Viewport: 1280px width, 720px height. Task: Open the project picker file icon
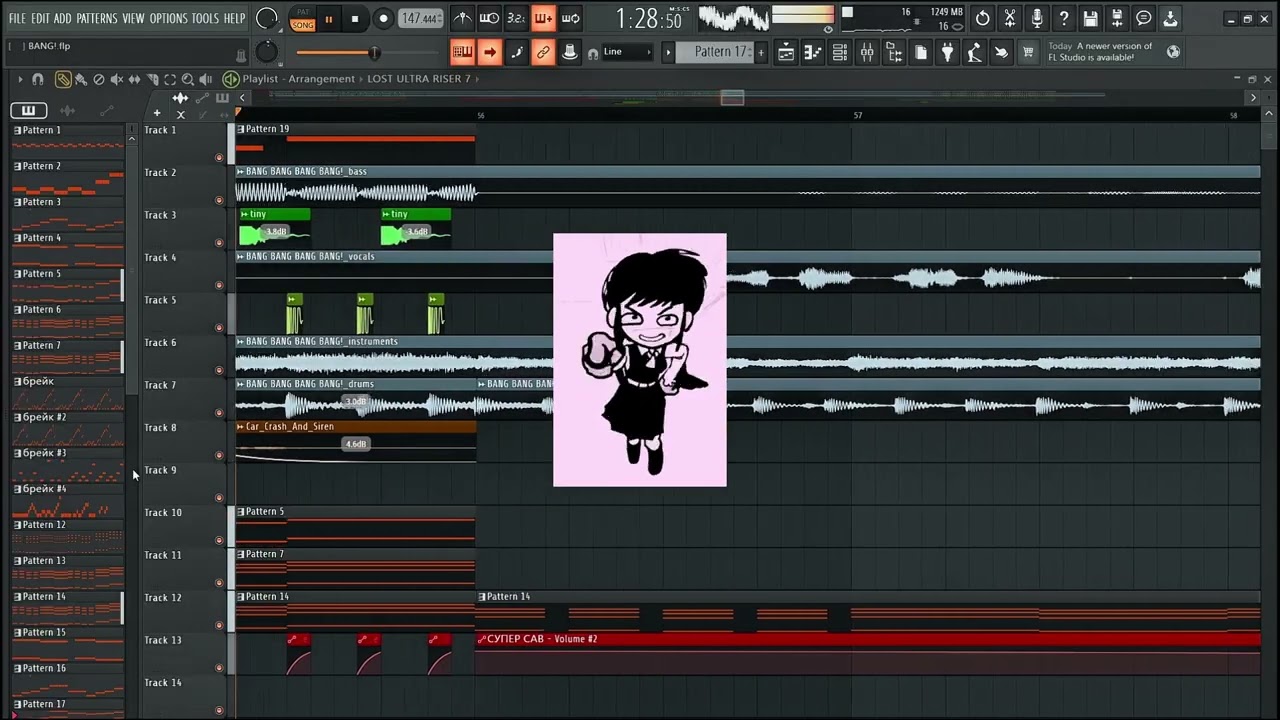(x=921, y=53)
